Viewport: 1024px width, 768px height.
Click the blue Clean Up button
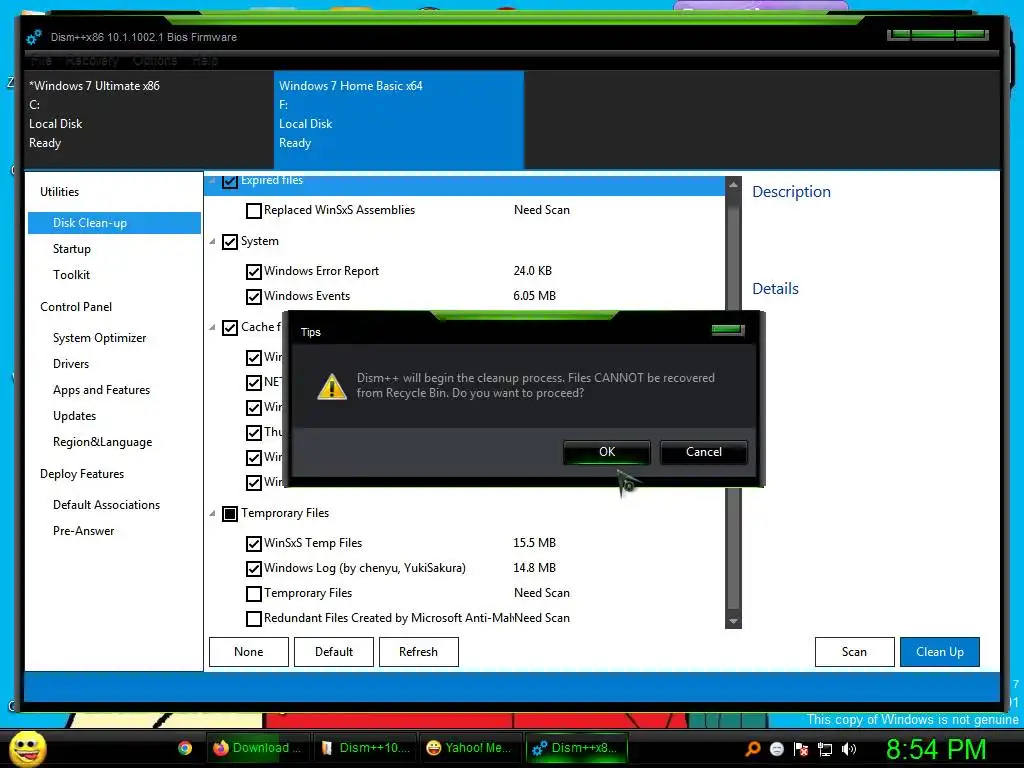[940, 652]
